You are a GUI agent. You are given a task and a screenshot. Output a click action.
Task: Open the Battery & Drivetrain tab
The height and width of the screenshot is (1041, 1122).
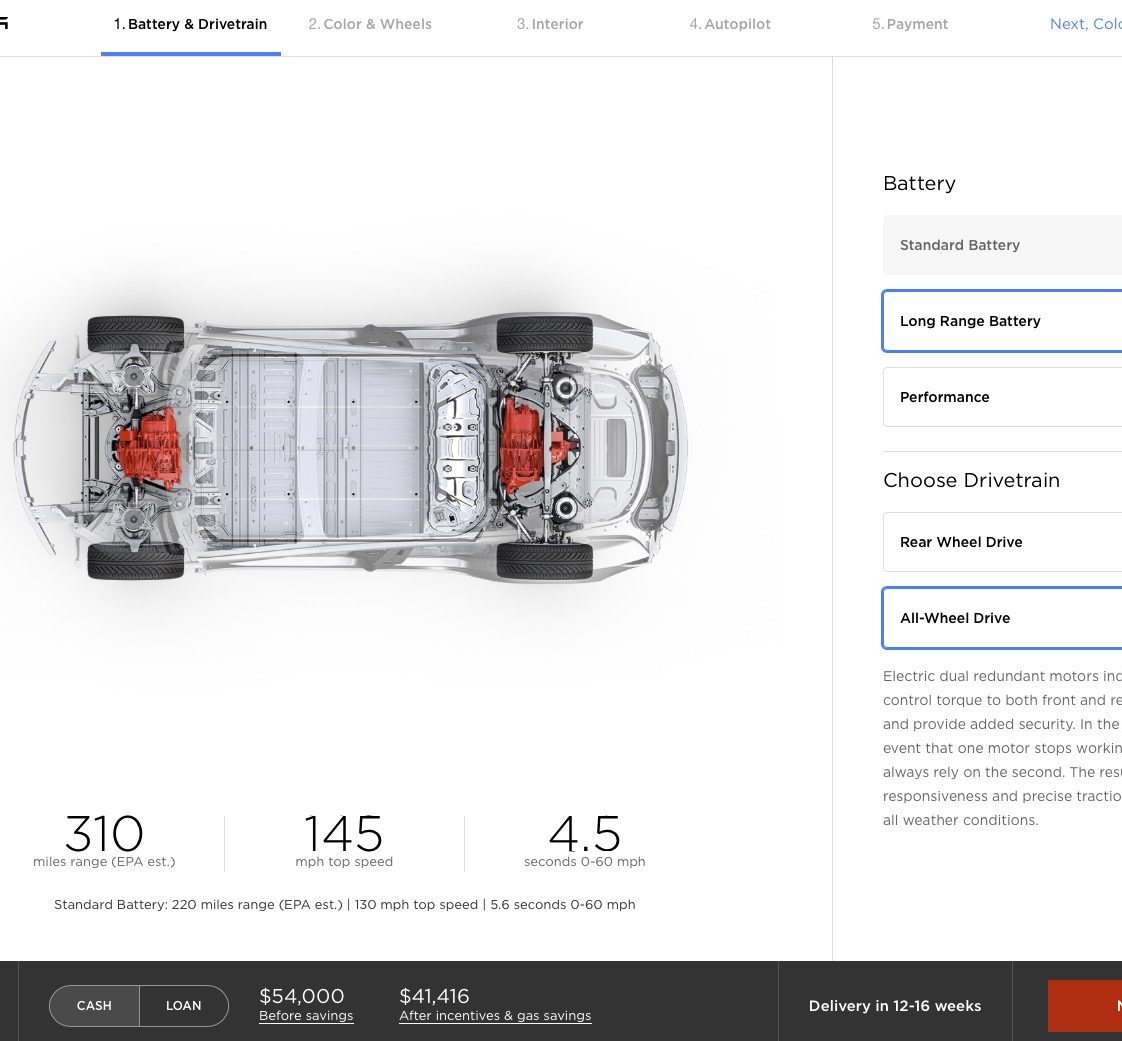(190, 24)
